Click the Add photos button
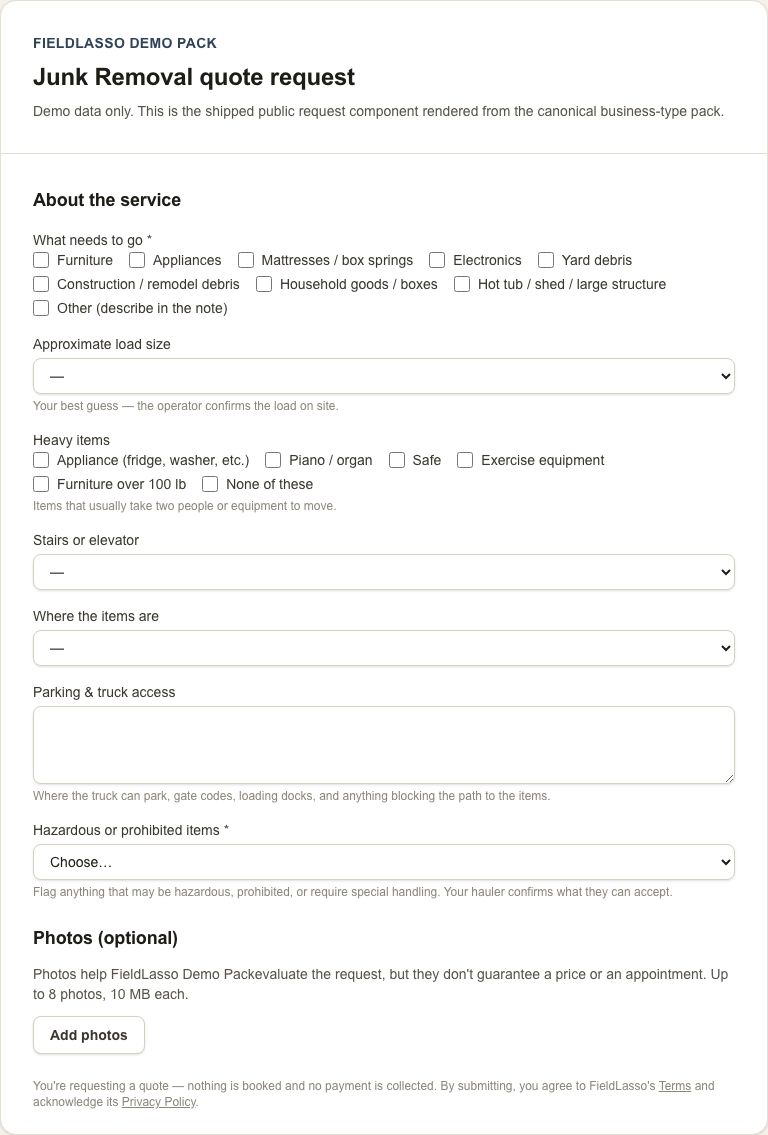Viewport: 768px width, 1135px height. 89,1035
